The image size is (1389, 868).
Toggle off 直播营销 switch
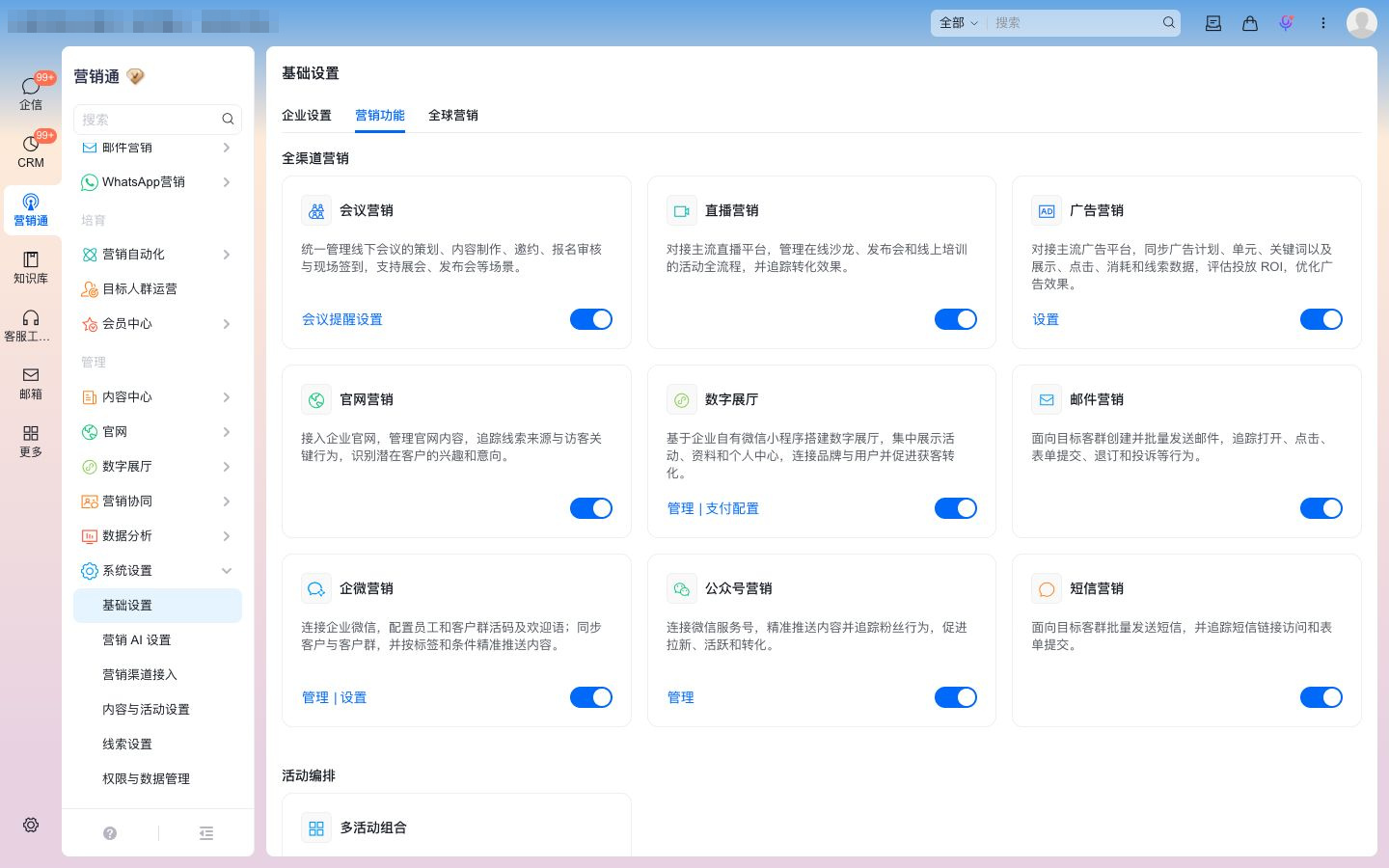point(956,319)
